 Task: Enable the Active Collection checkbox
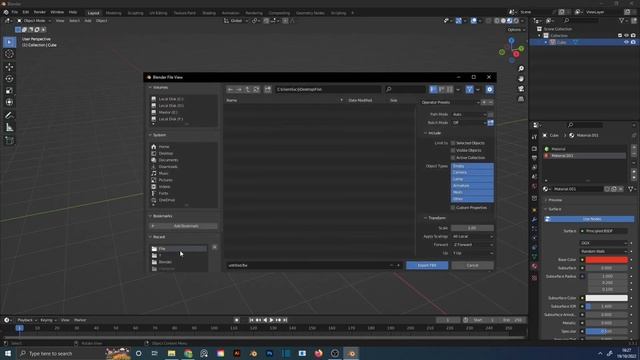453,158
